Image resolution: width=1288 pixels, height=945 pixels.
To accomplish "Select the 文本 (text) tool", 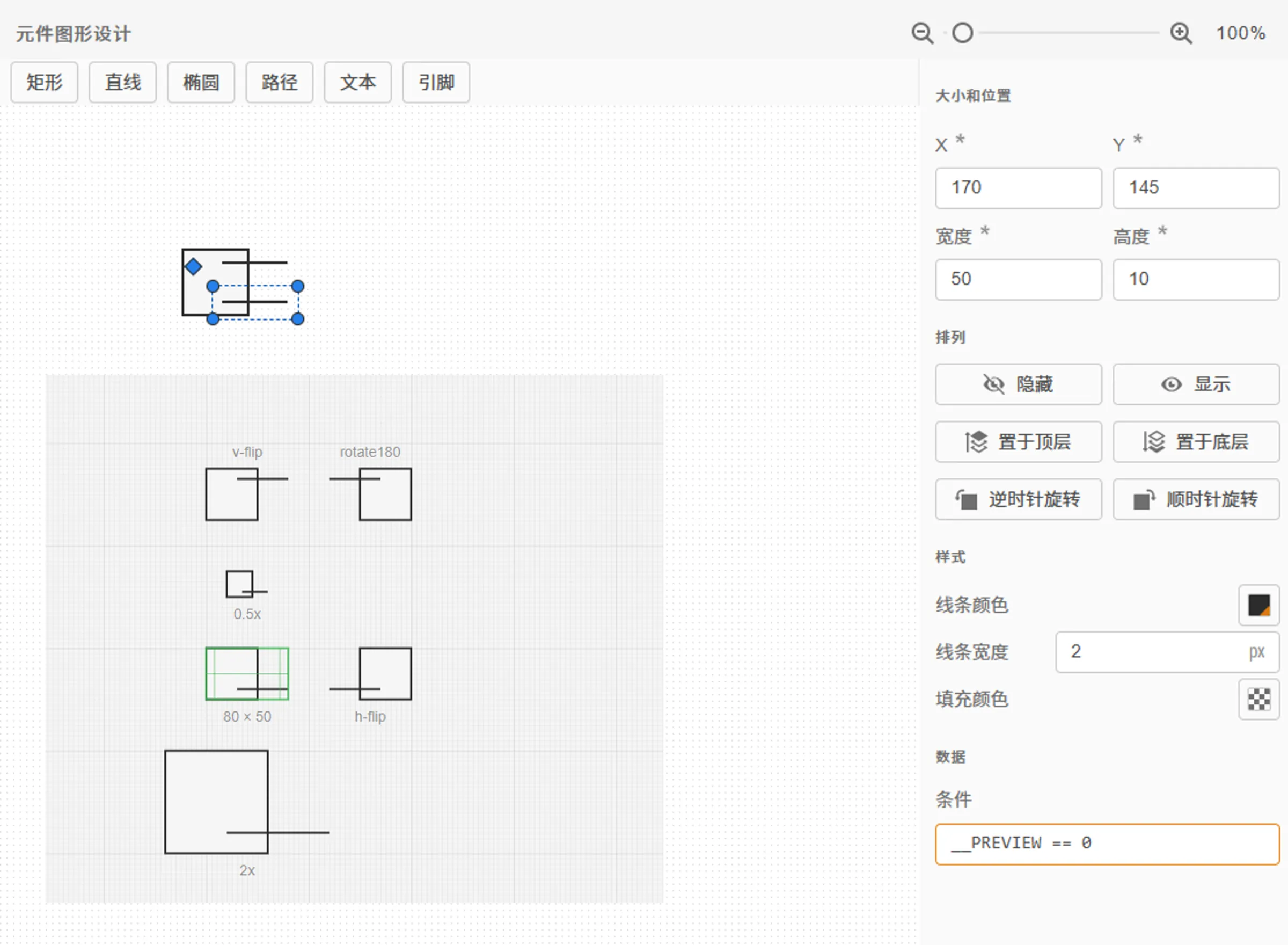I will 357,82.
